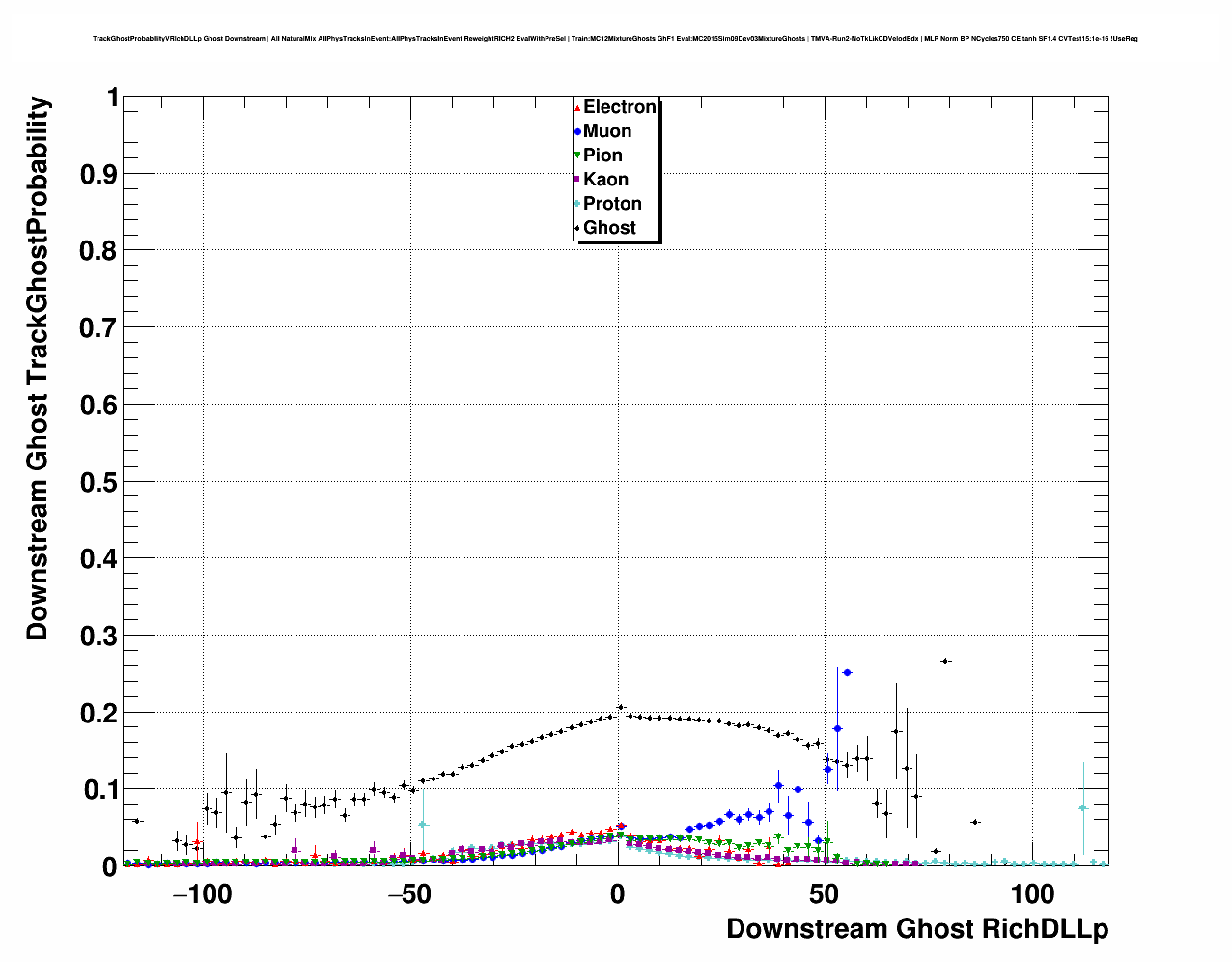Click the x-axis label −50

click(x=409, y=893)
